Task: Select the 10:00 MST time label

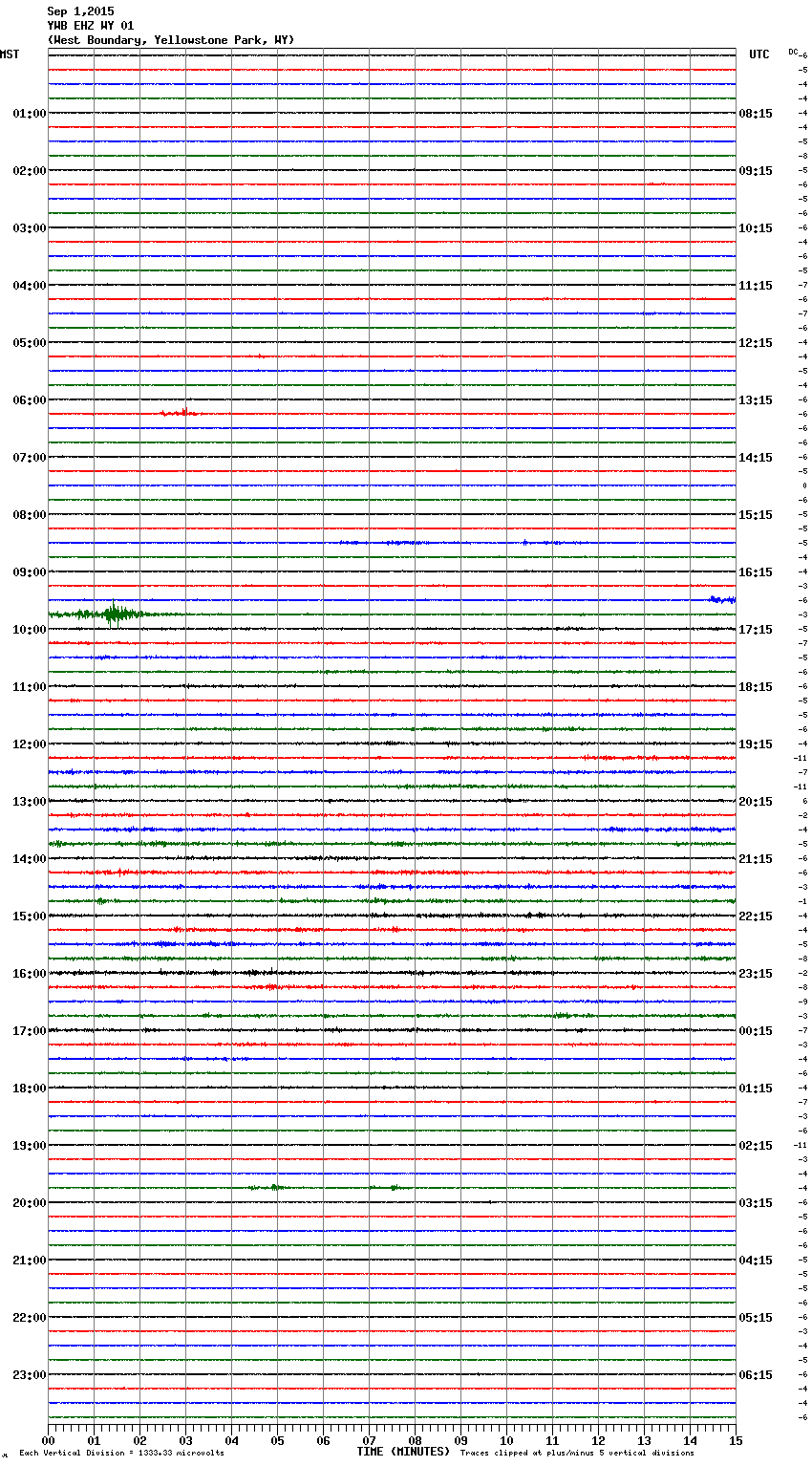Action: coord(30,630)
